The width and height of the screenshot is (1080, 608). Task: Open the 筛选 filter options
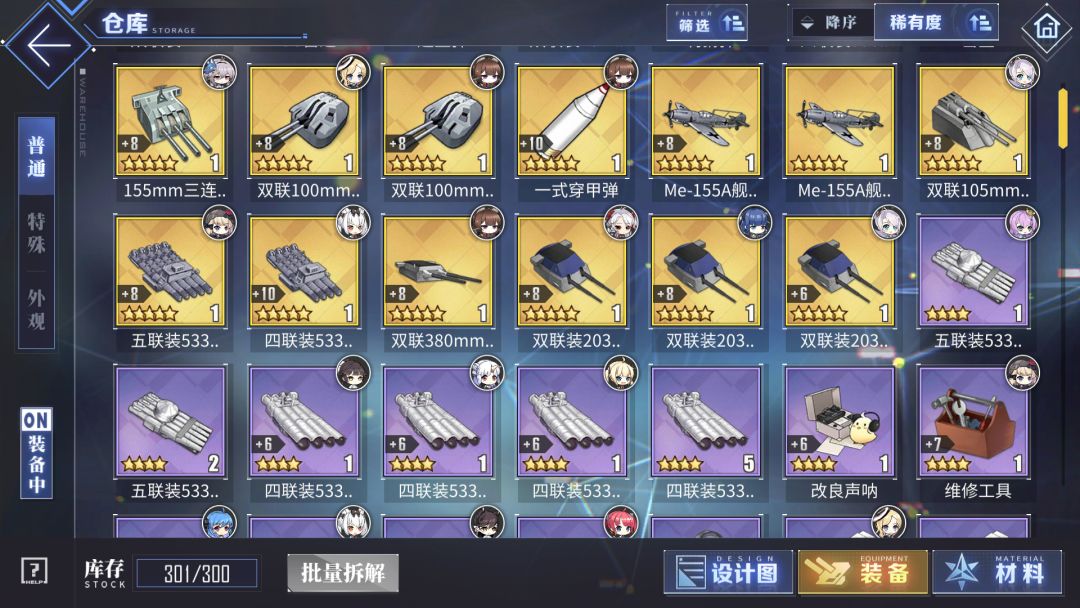coord(707,23)
